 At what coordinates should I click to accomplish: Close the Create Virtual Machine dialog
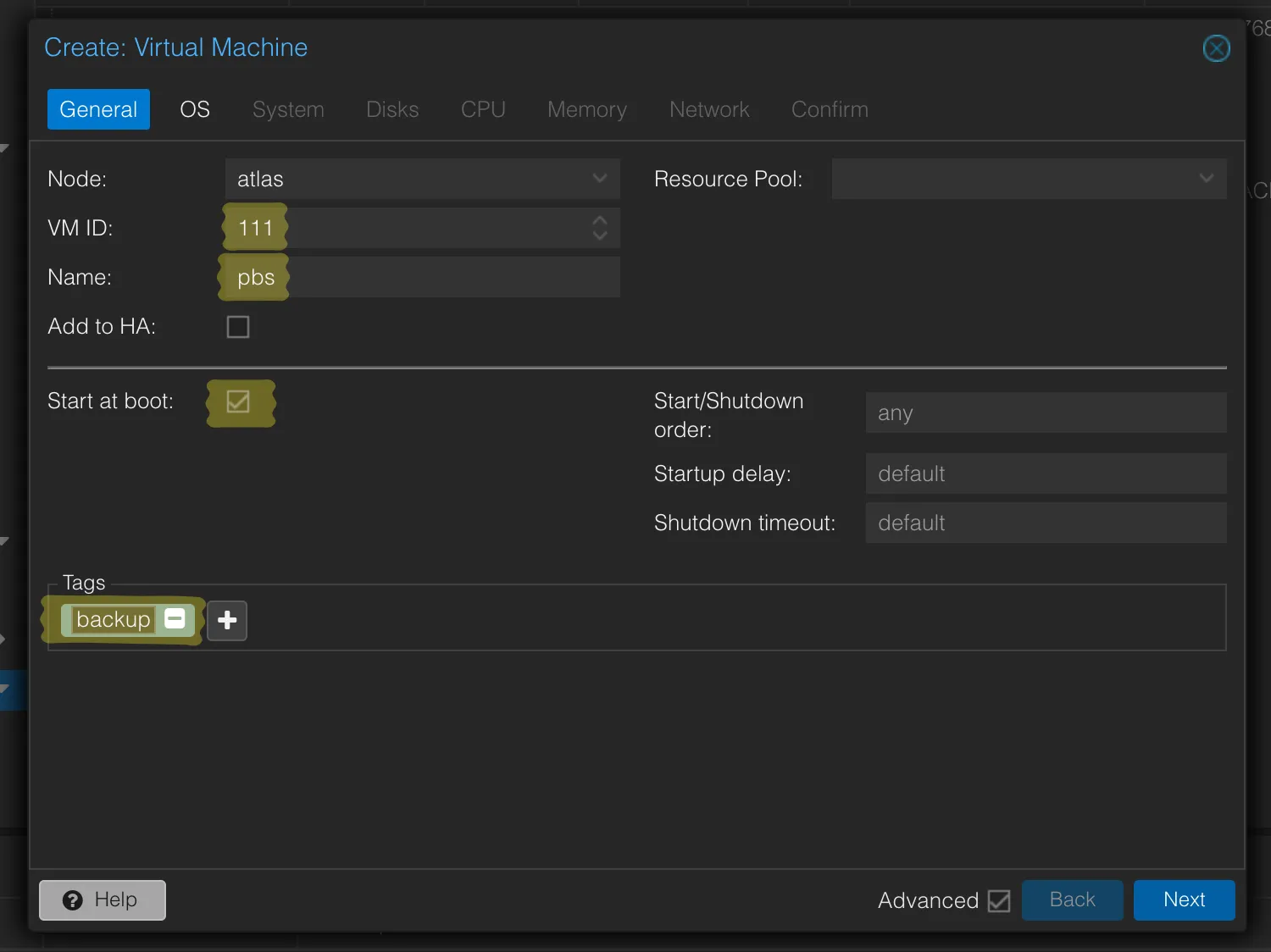pyautogui.click(x=1216, y=48)
